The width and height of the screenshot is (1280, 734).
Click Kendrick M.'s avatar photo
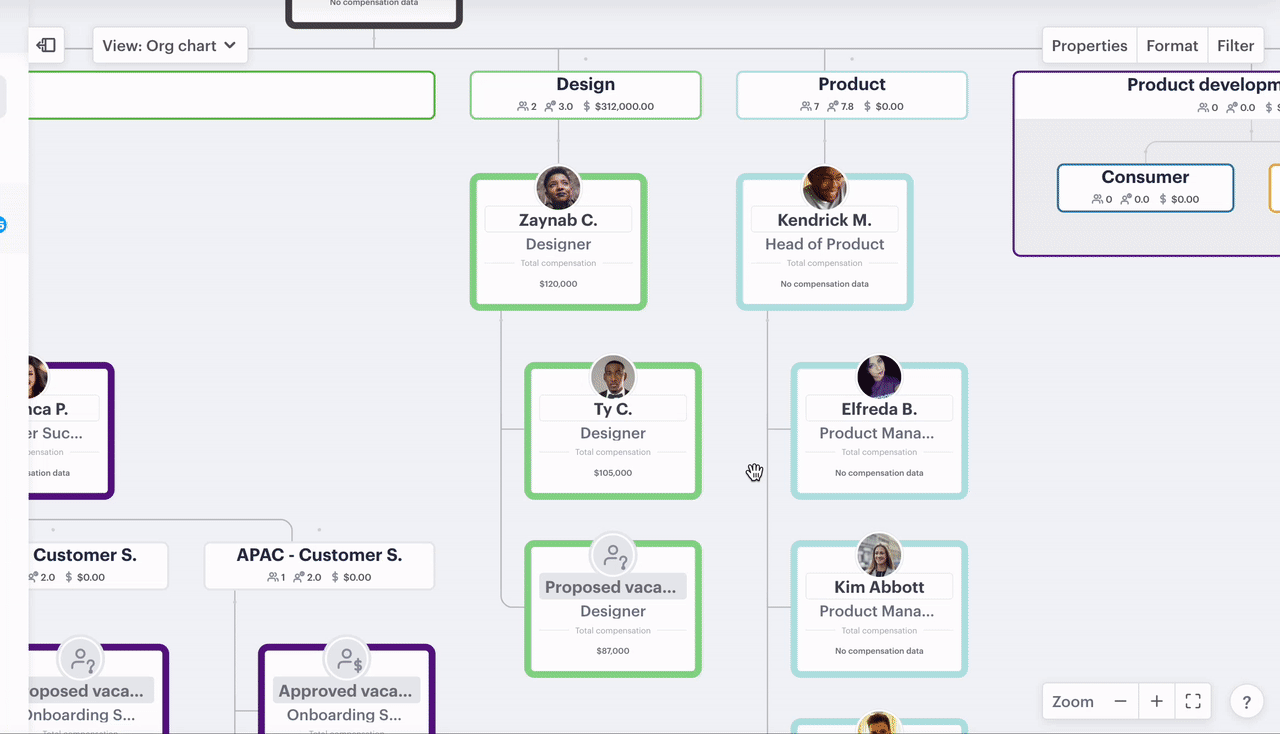click(x=824, y=188)
